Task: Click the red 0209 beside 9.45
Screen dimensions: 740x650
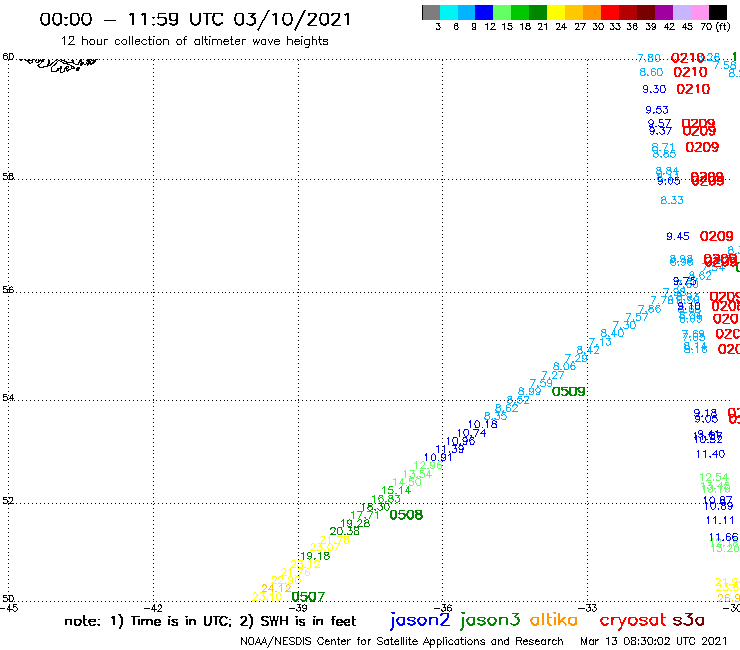Action: [x=716, y=236]
